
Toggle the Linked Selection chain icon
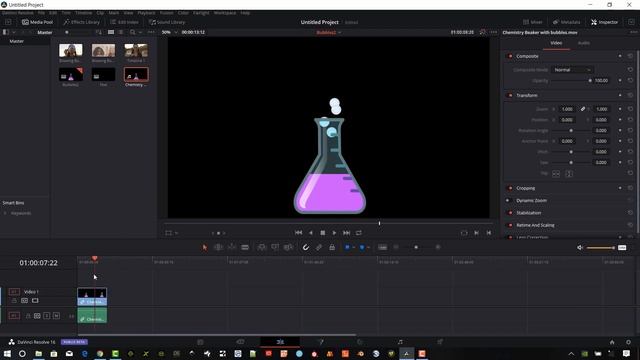tap(319, 247)
